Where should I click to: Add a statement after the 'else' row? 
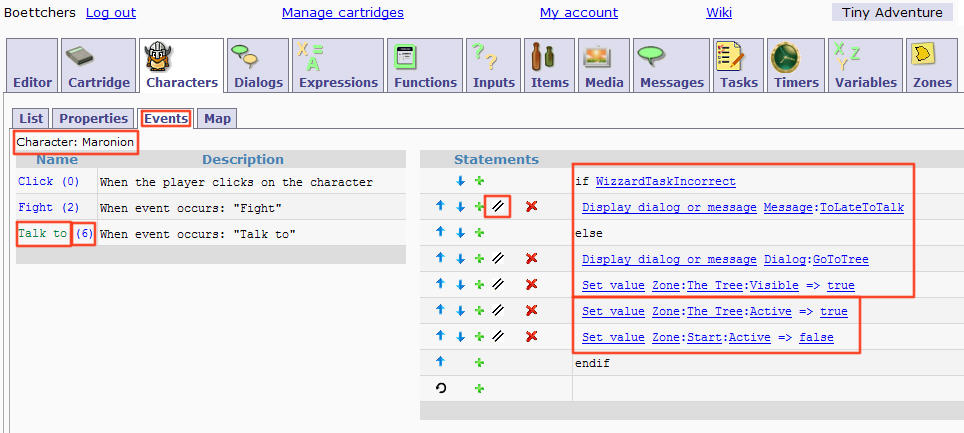479,233
